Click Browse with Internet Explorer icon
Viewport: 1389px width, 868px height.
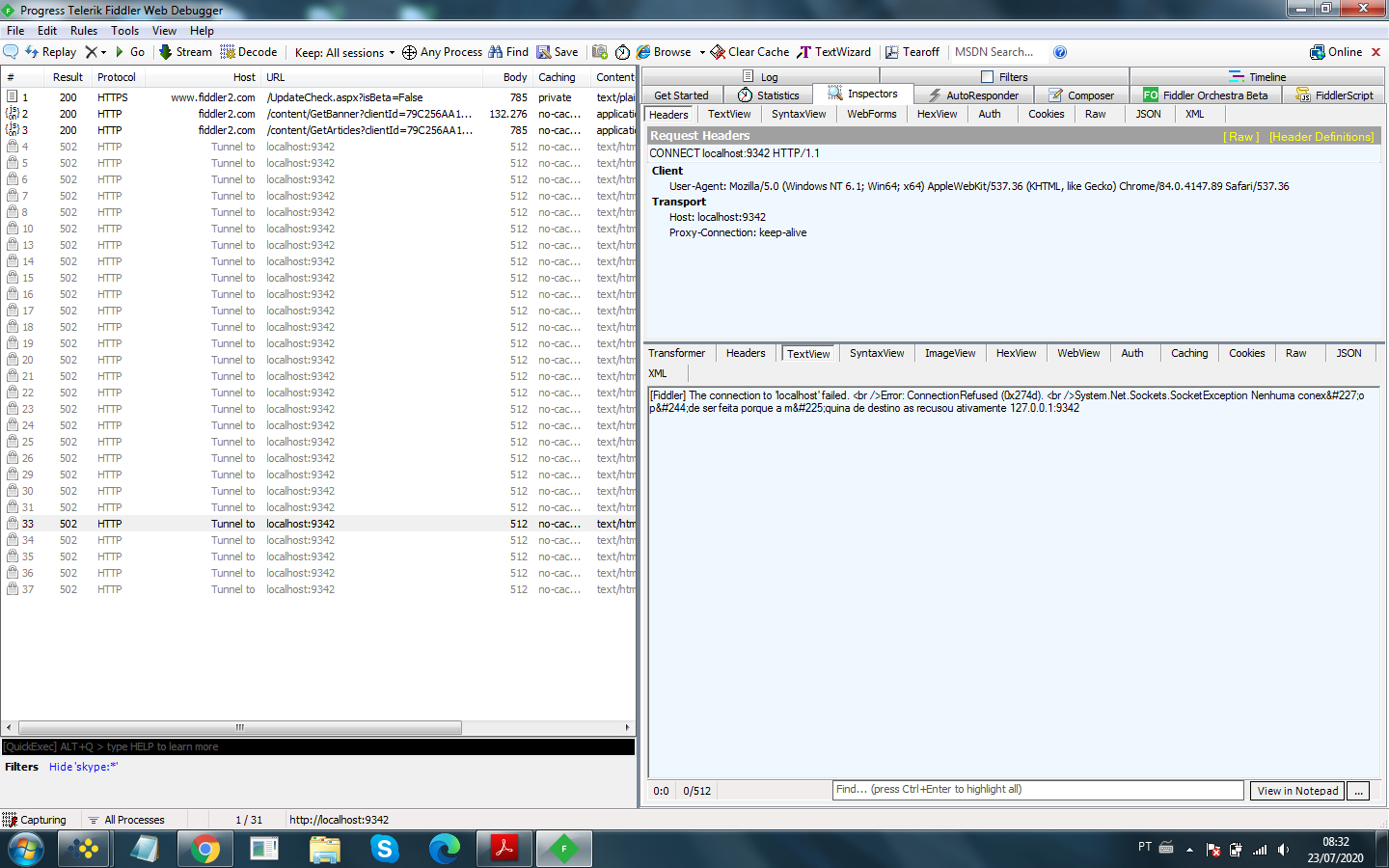click(x=664, y=52)
